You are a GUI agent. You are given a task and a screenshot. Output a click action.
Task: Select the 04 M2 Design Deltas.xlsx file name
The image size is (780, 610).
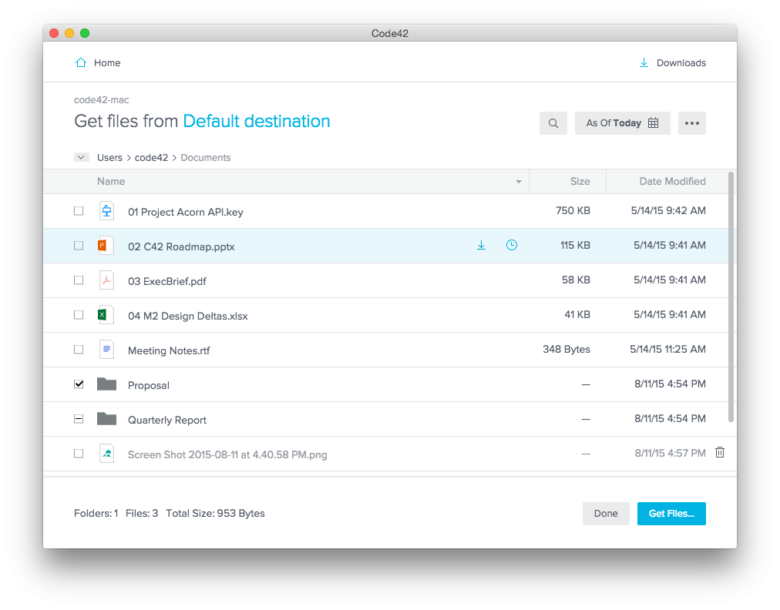(188, 316)
